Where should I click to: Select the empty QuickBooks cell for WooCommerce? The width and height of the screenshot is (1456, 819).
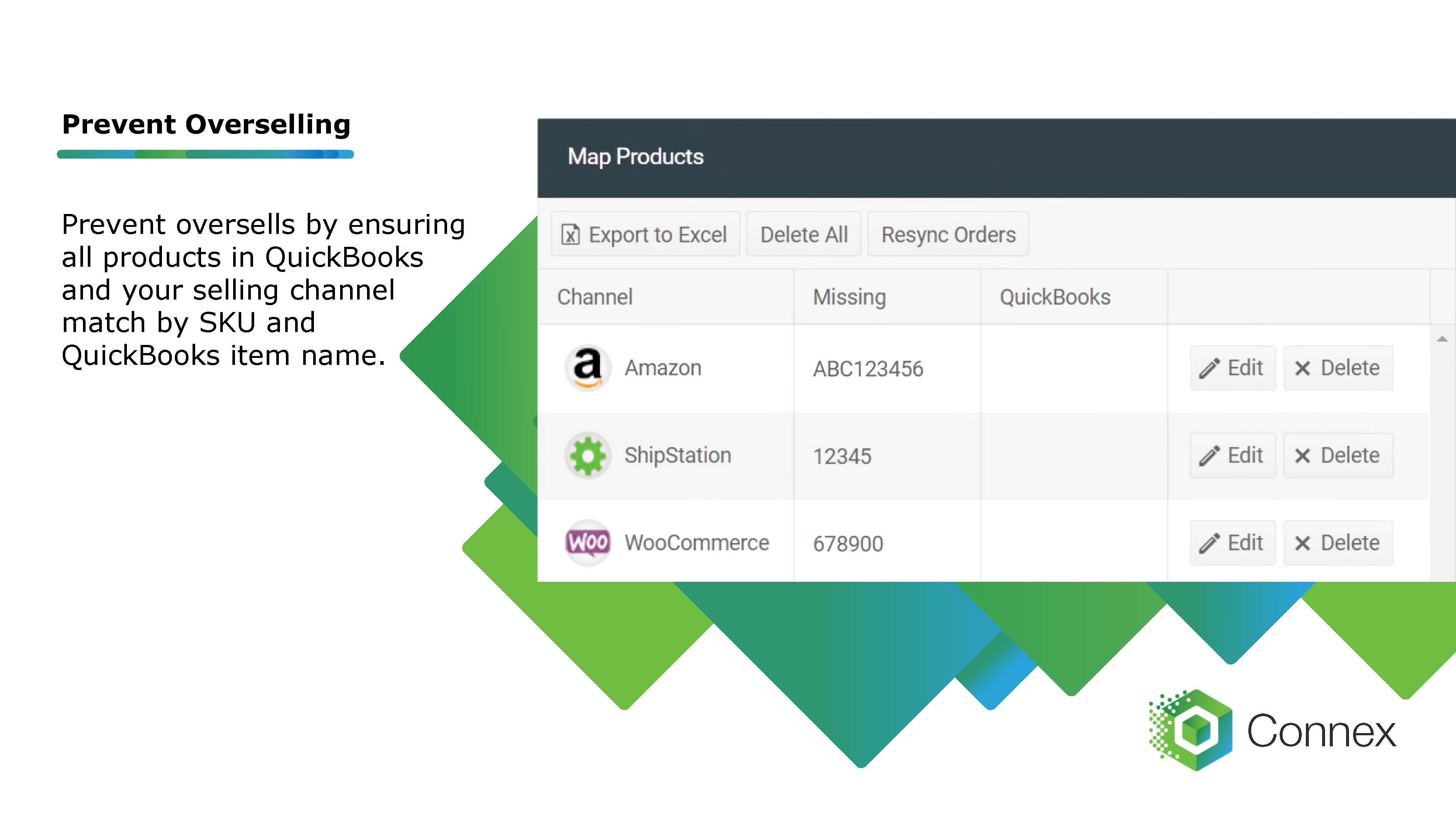[x=1073, y=543]
